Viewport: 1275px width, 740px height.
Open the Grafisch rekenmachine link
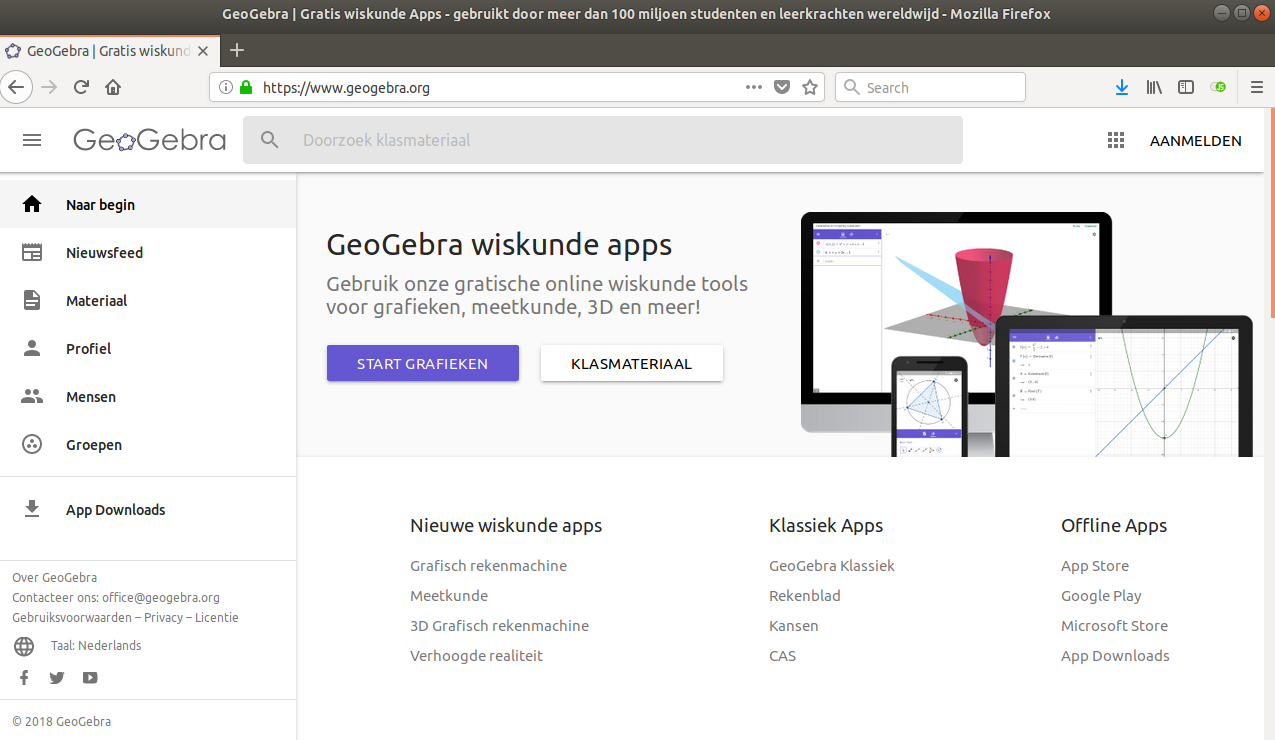tap(488, 566)
